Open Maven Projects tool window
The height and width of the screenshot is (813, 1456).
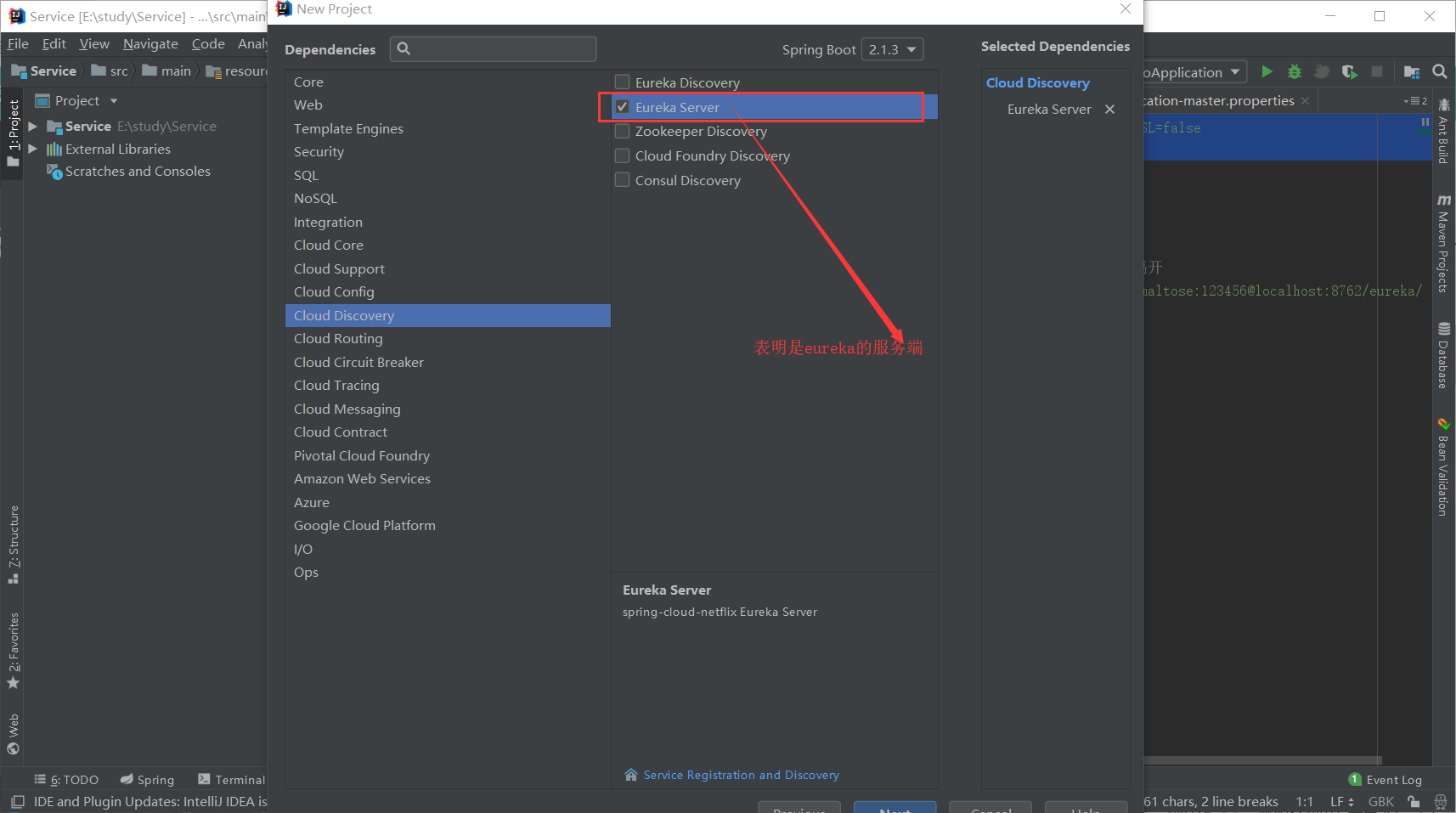pyautogui.click(x=1443, y=244)
